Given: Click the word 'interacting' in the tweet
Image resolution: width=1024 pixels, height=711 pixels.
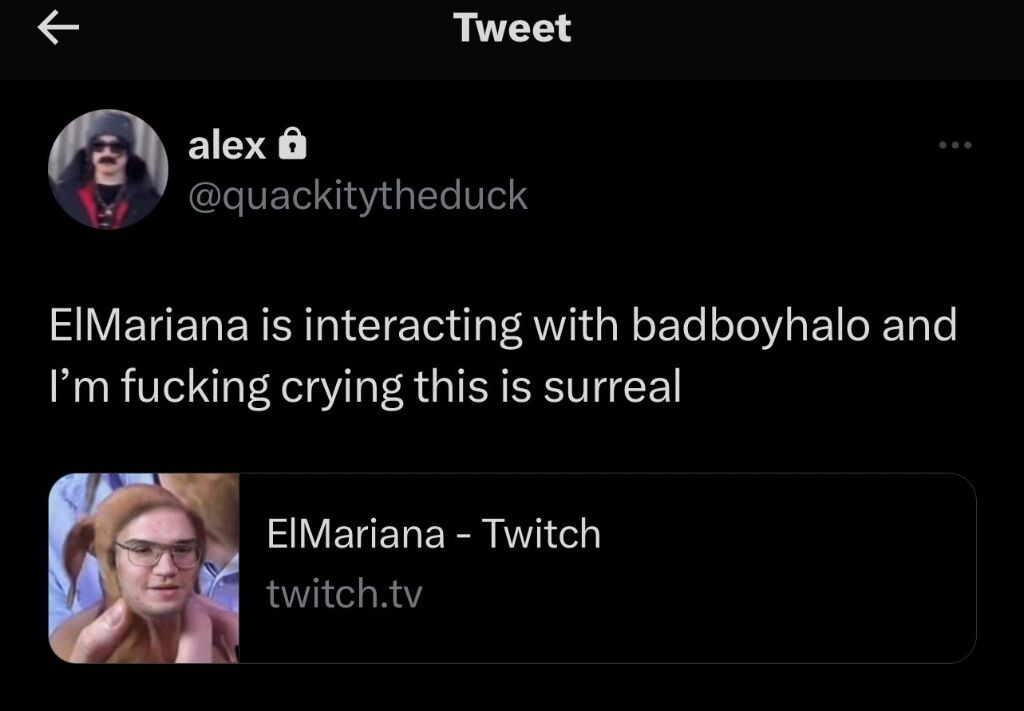Looking at the screenshot, I should [412, 326].
